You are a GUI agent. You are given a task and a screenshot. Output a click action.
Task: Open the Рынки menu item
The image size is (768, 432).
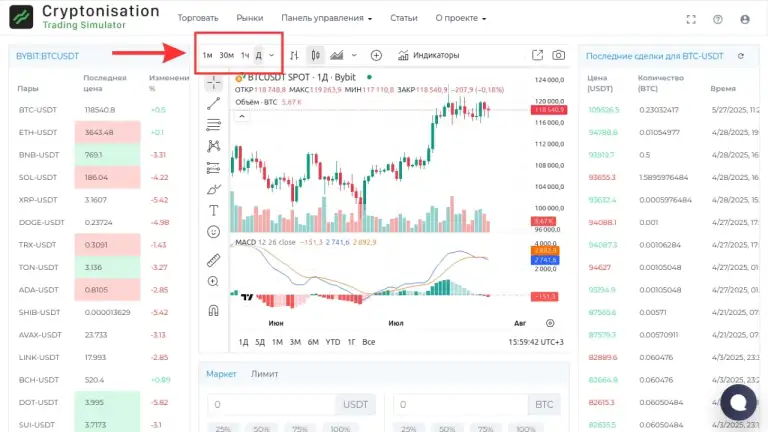click(250, 18)
